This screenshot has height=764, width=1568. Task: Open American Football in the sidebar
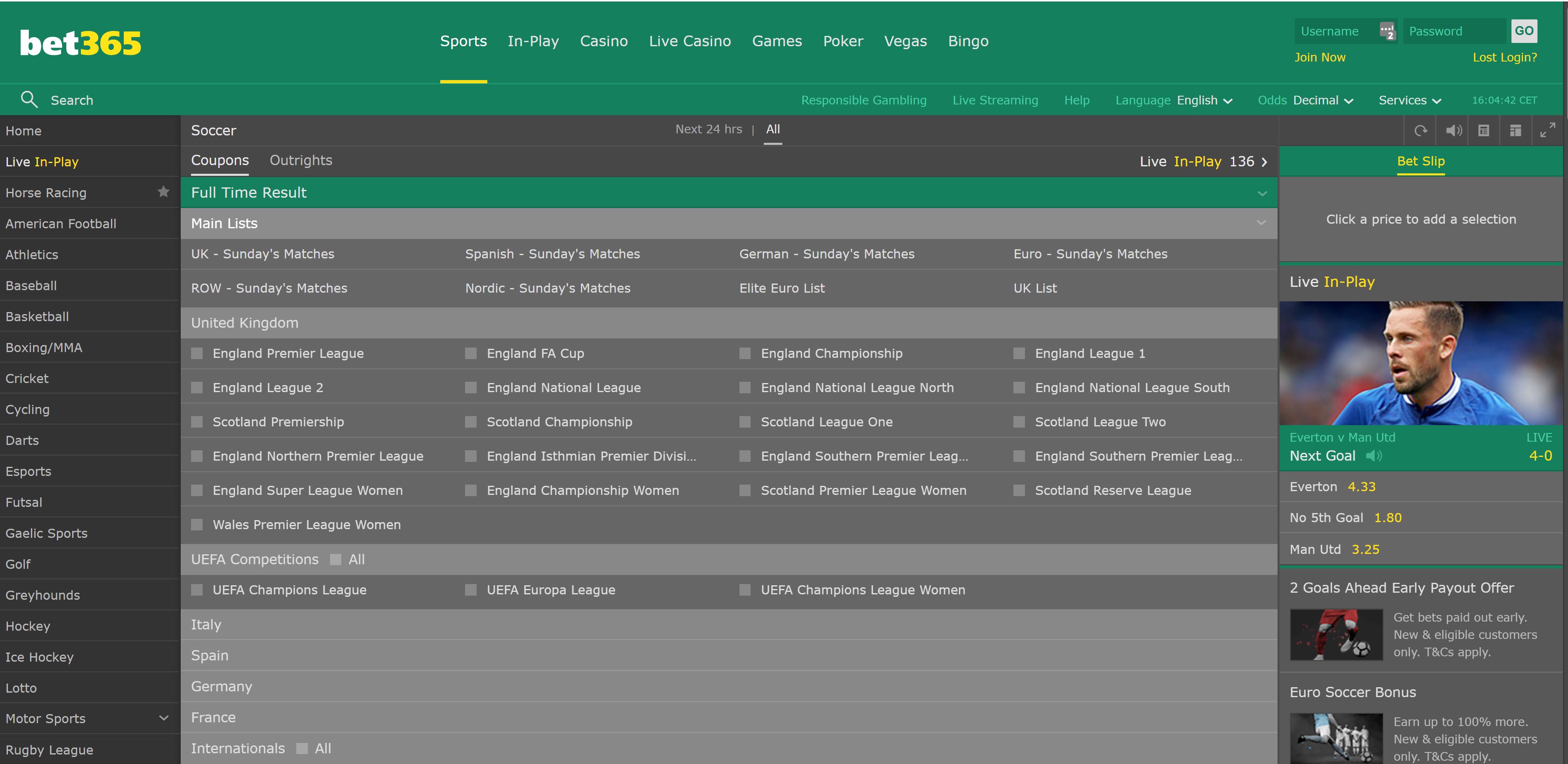pyautogui.click(x=90, y=223)
